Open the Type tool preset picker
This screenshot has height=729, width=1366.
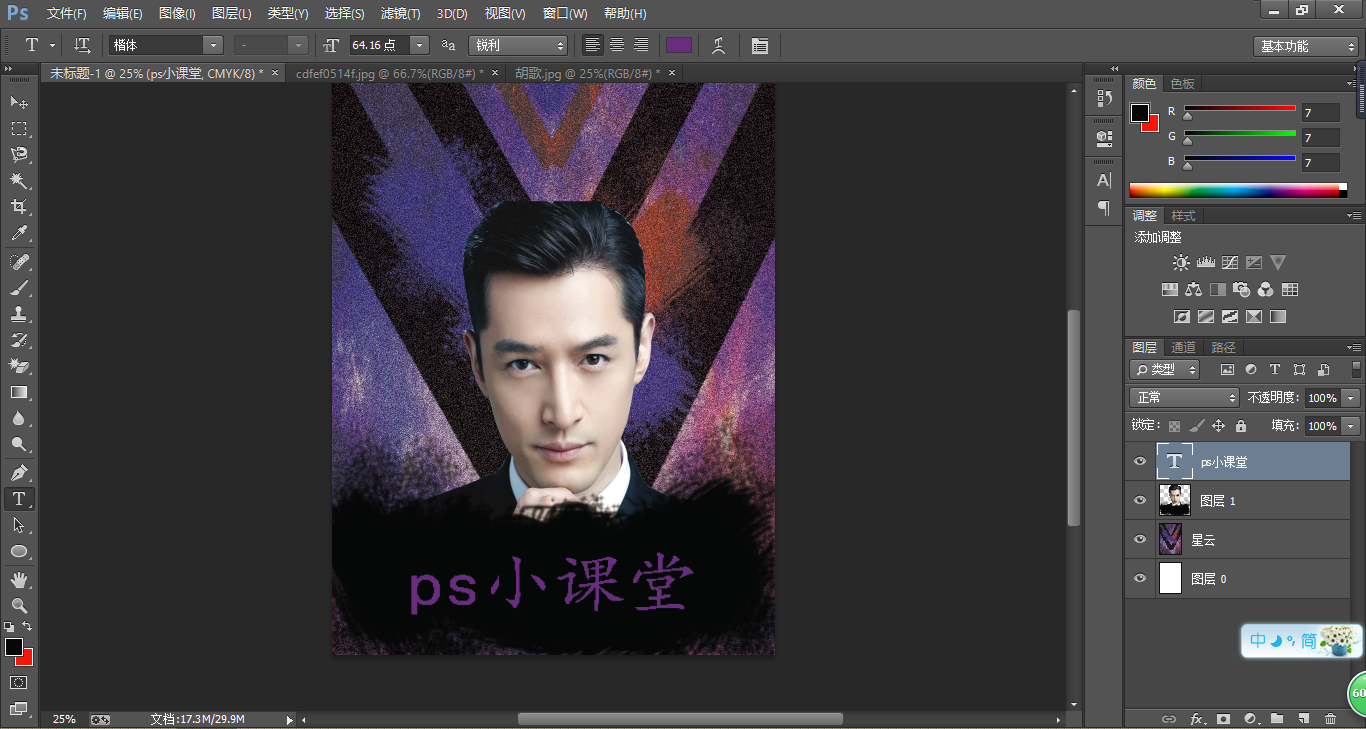click(39, 45)
